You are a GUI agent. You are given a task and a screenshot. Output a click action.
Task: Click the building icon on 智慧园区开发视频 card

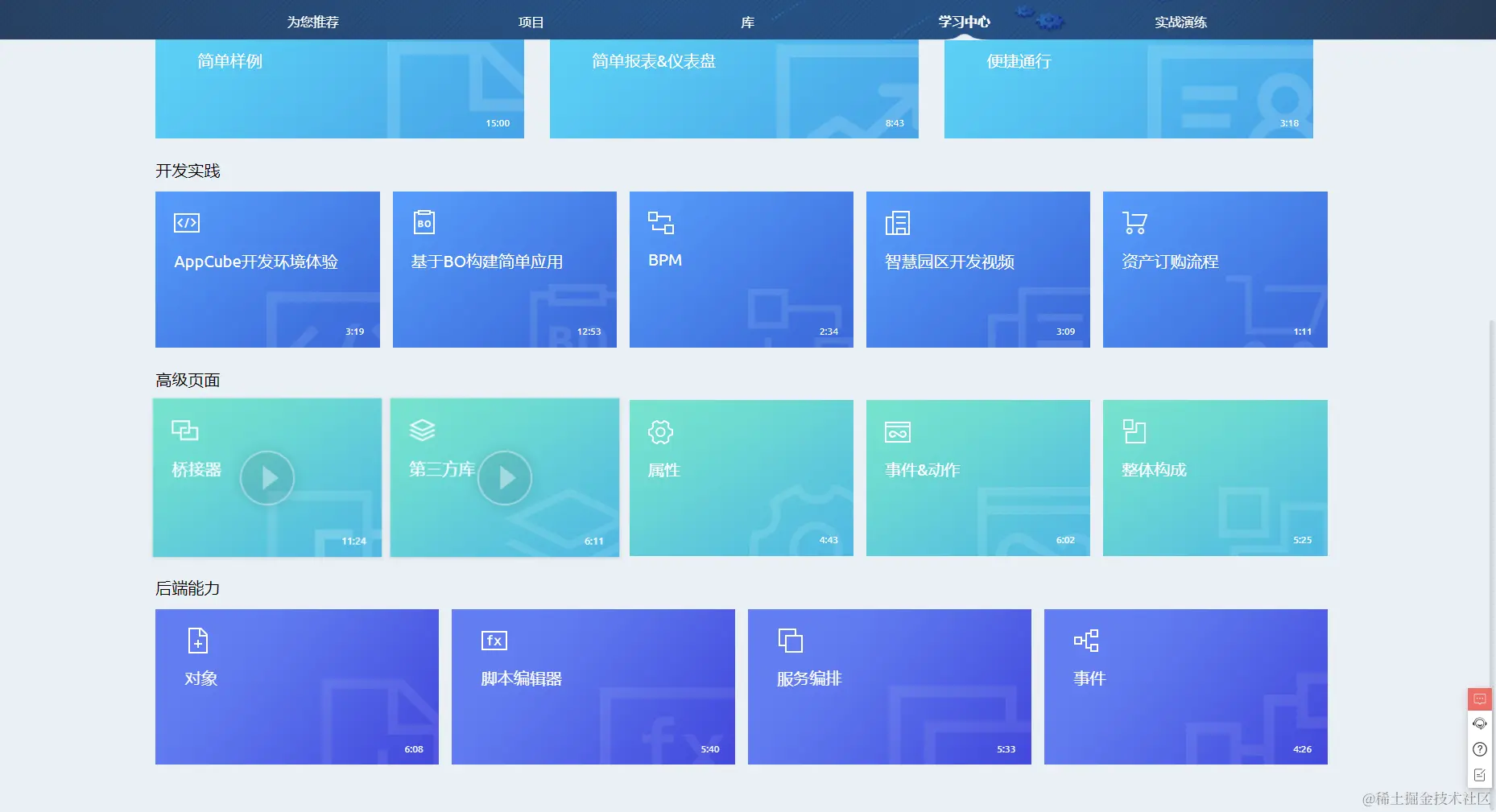point(897,222)
